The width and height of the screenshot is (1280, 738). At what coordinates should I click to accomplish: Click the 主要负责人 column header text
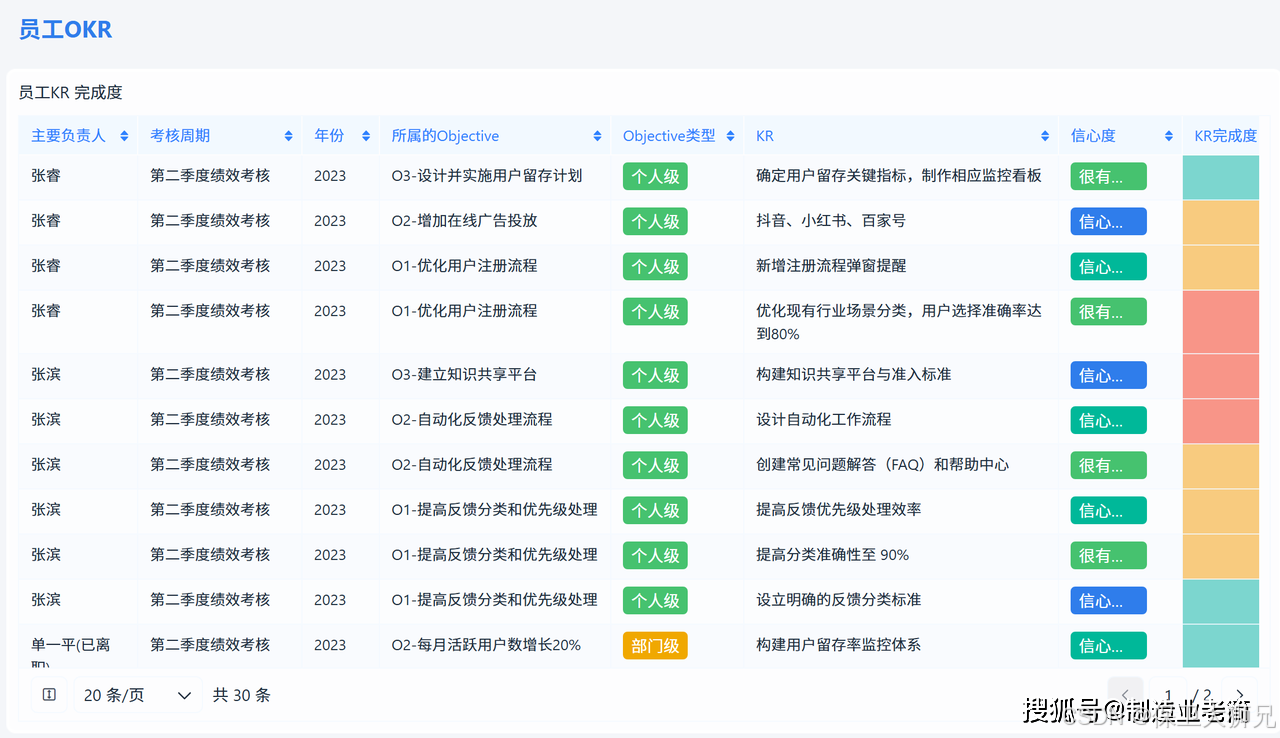pyautogui.click(x=68, y=136)
